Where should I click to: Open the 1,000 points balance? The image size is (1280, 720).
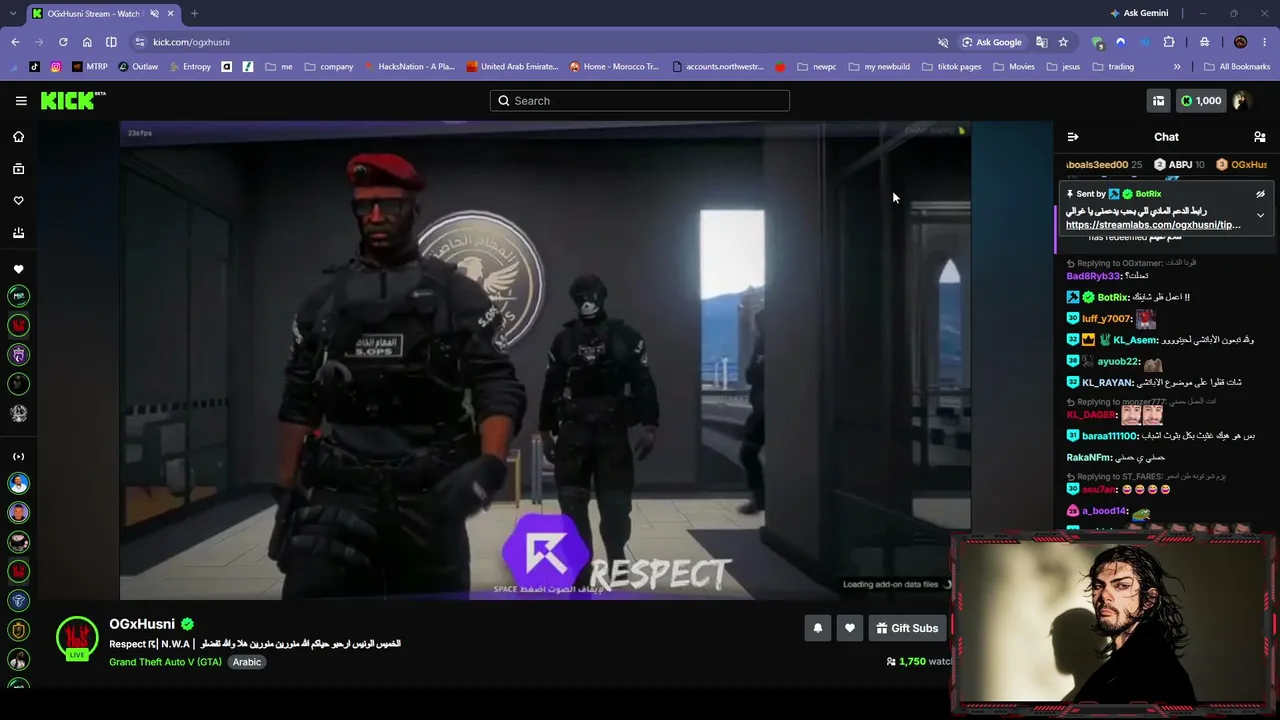coord(1201,100)
